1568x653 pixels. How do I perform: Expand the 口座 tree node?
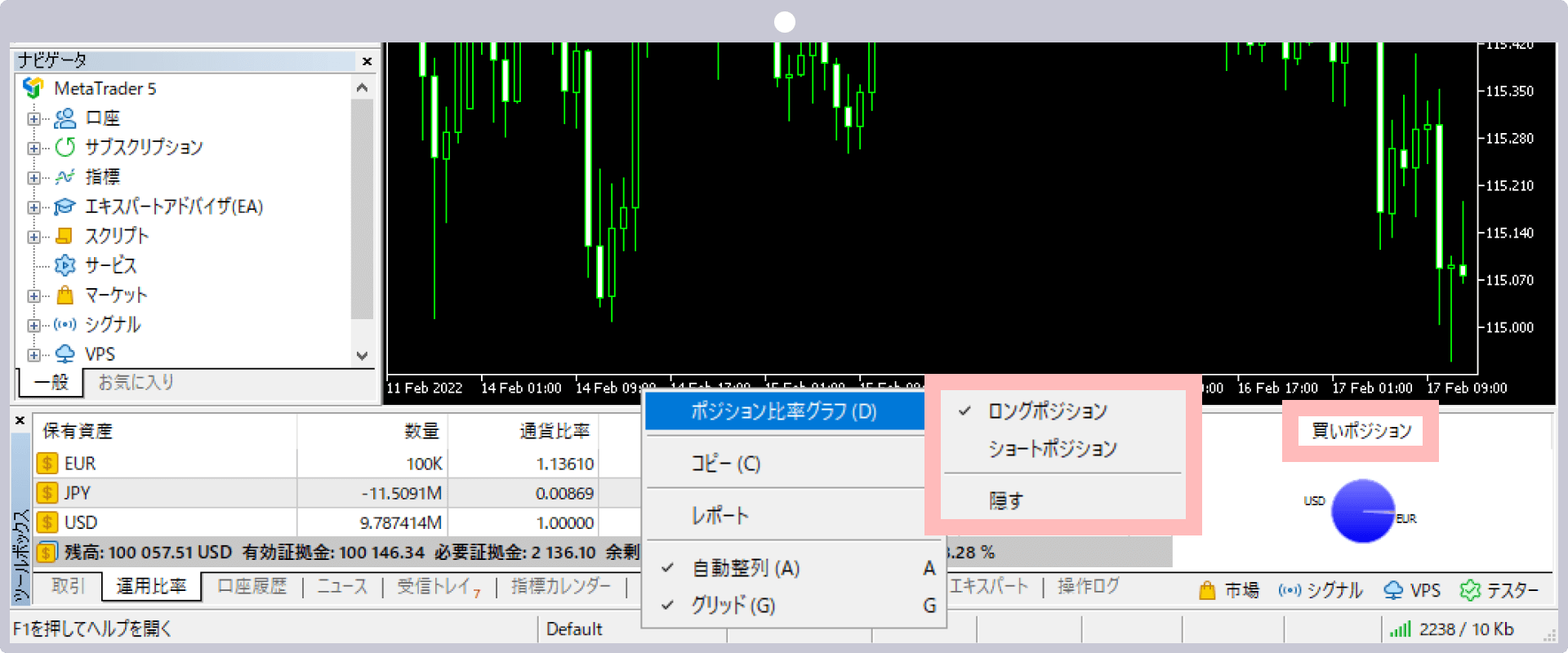pyautogui.click(x=33, y=119)
